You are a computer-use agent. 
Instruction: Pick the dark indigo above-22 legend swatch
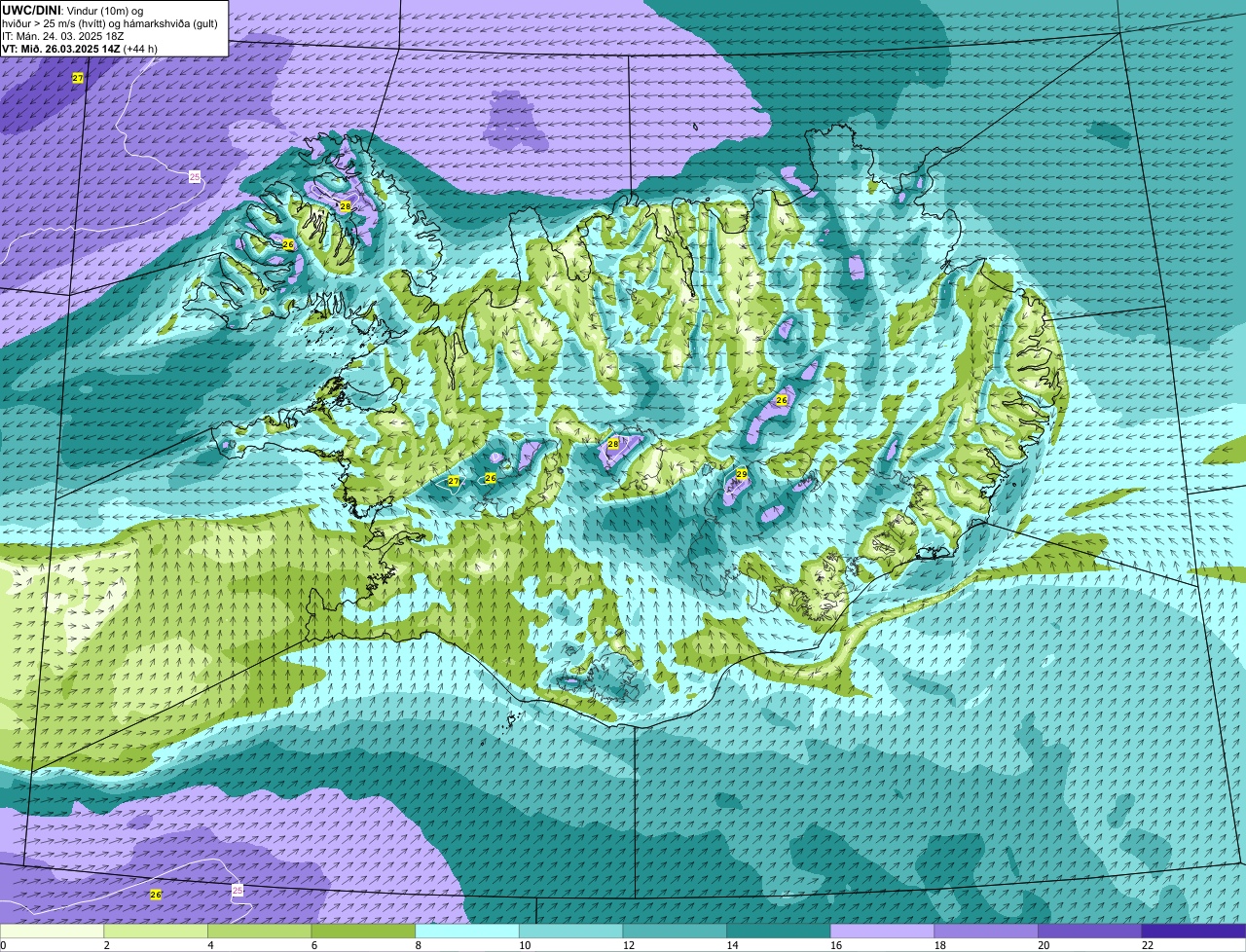[1194, 932]
